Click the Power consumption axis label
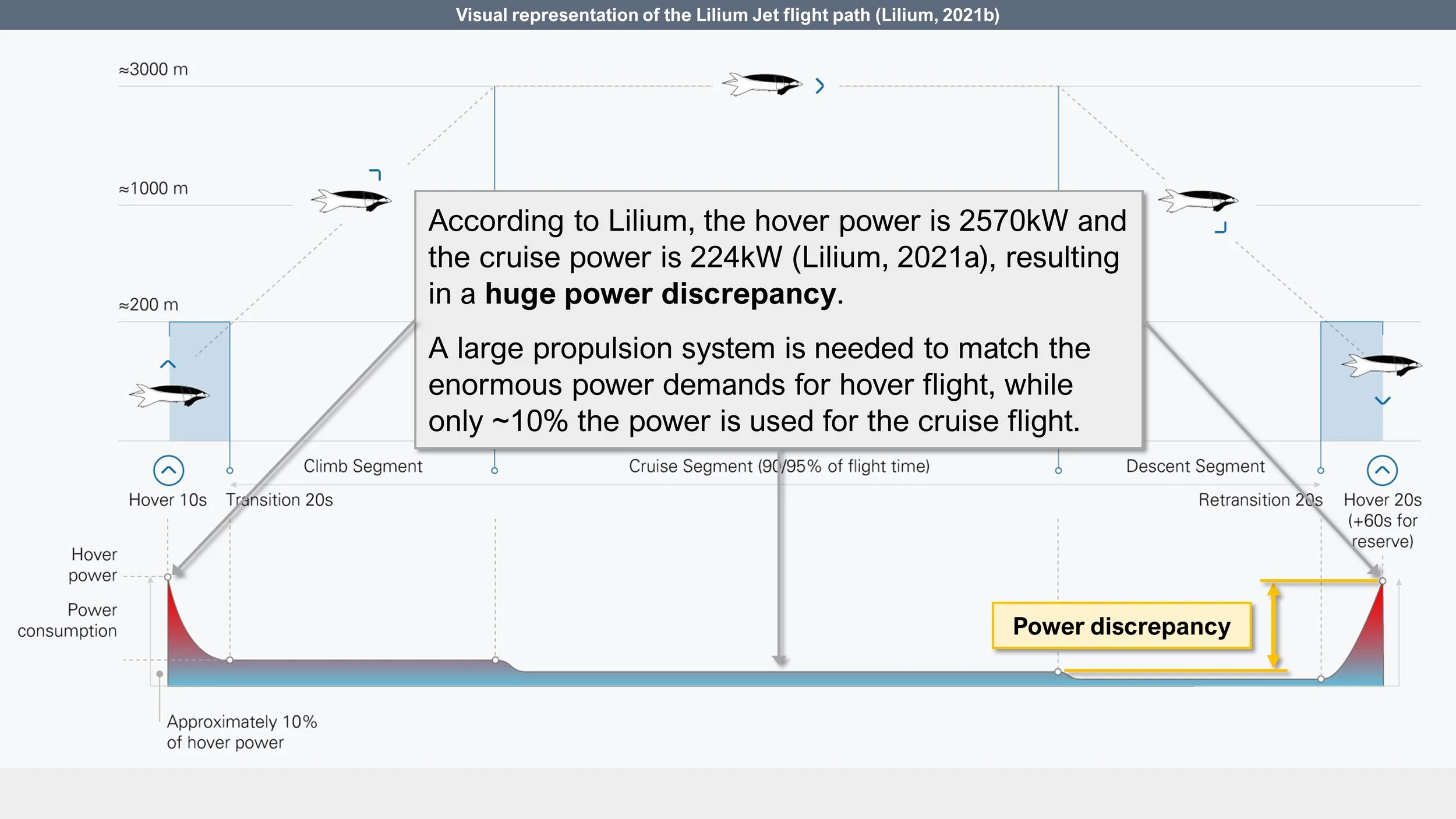The image size is (1456, 819). click(x=67, y=620)
